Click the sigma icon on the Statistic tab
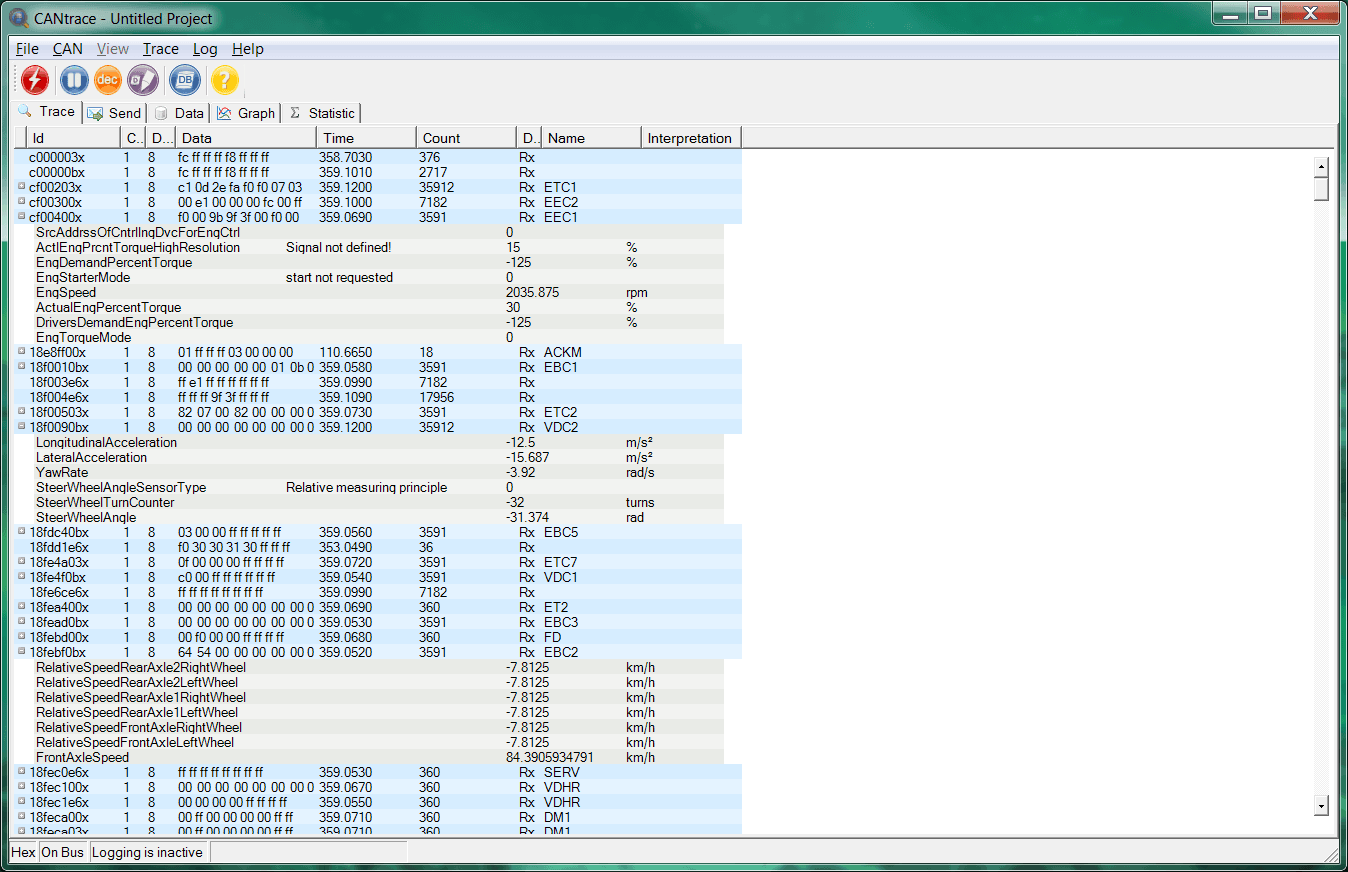The width and height of the screenshot is (1348, 872). coord(301,113)
